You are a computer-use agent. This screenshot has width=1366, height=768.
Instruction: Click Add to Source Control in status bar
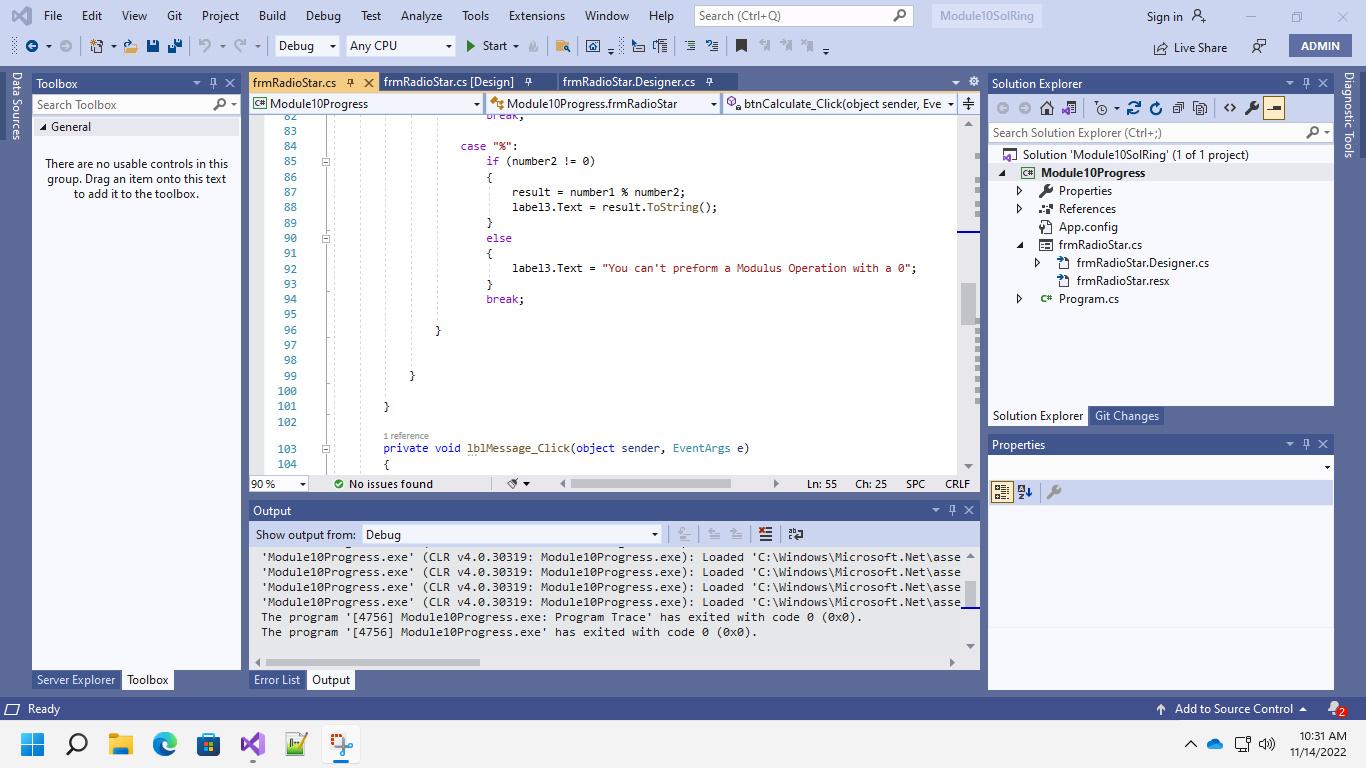click(x=1232, y=709)
